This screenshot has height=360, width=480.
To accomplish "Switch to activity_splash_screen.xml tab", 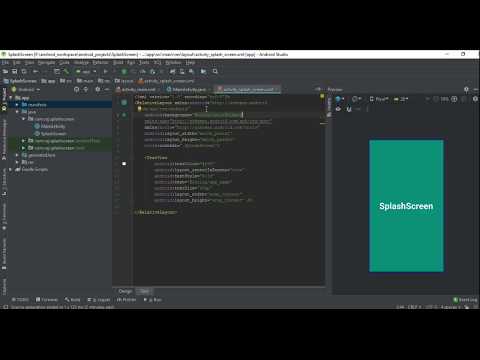I will coord(248,90).
